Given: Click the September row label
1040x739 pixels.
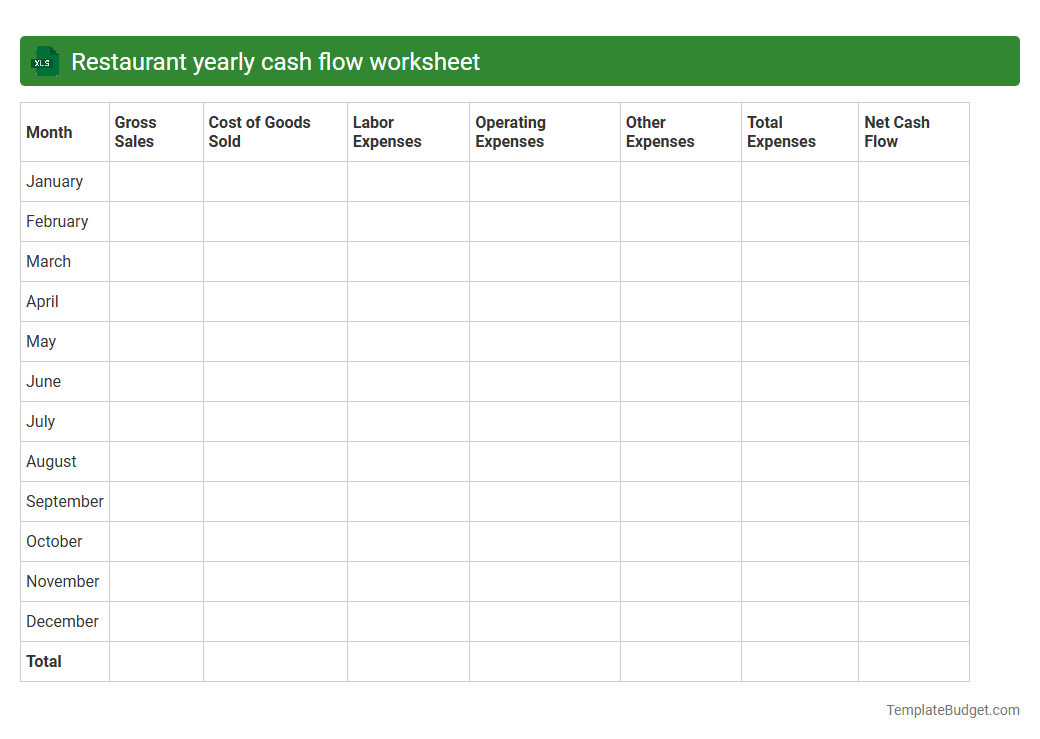Looking at the screenshot, I should tap(64, 501).
